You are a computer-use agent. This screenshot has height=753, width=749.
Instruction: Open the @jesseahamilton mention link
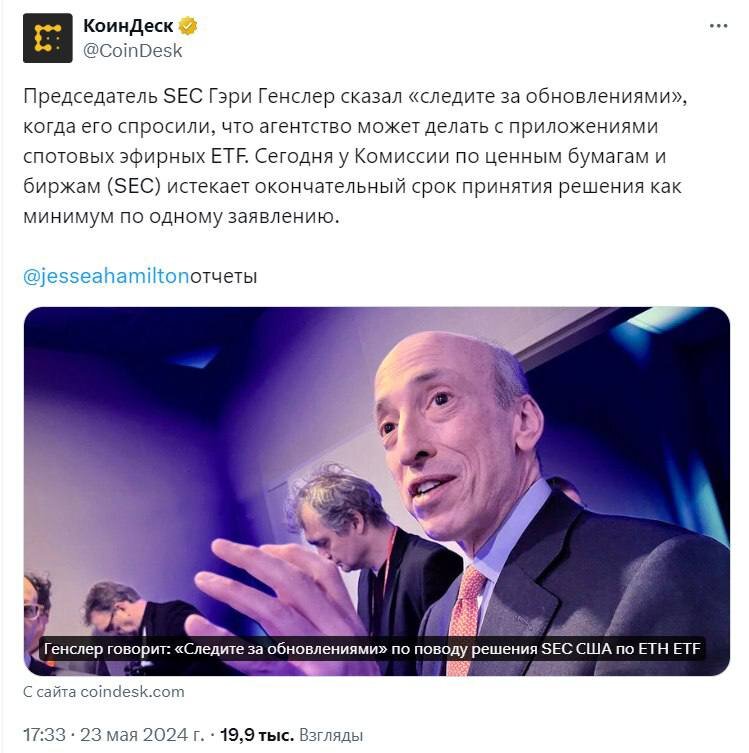106,276
